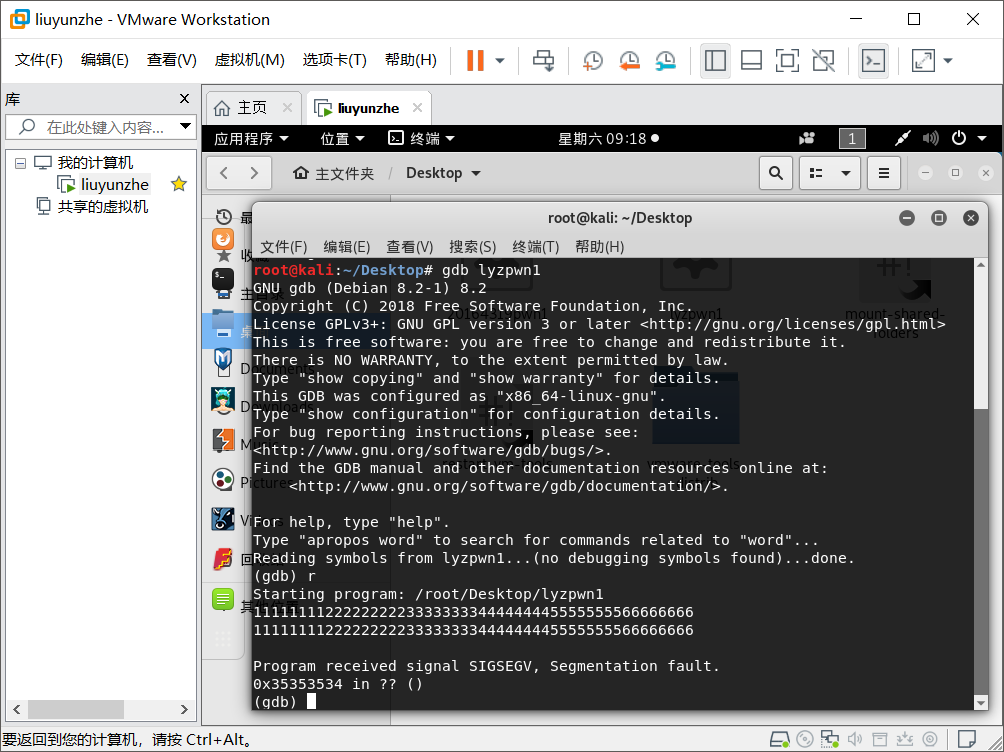Send Ctrl+Alt+Del to the VM
Image resolution: width=1004 pixels, height=752 pixels.
tap(544, 61)
